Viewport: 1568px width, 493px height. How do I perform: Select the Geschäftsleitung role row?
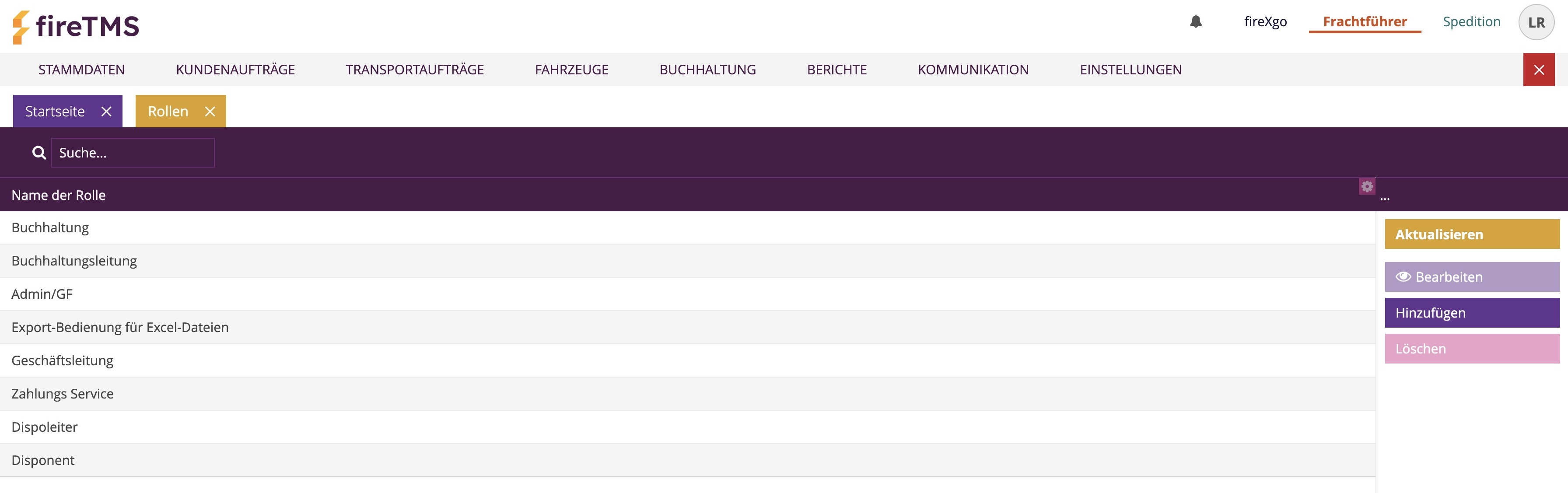688,361
